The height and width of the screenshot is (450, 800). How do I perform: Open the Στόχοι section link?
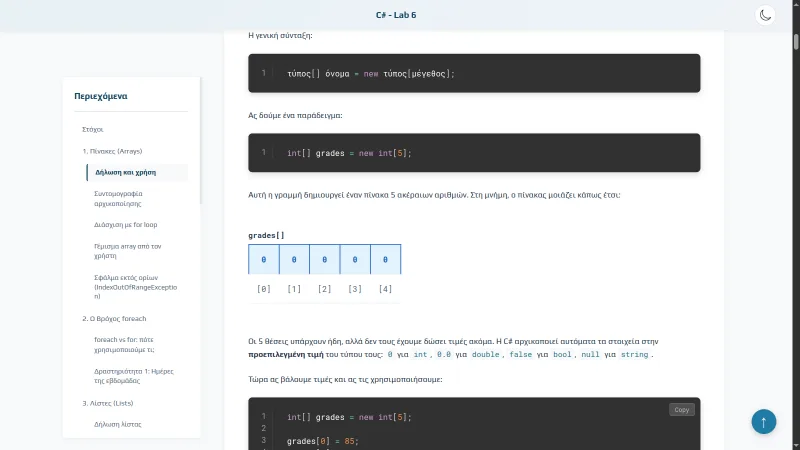[x=93, y=130]
